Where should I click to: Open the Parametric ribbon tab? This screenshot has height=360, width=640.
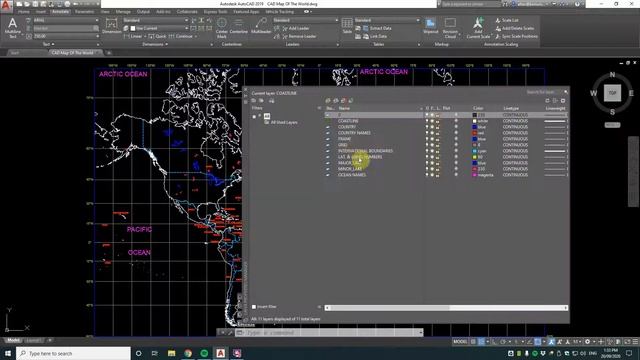[x=84, y=12]
